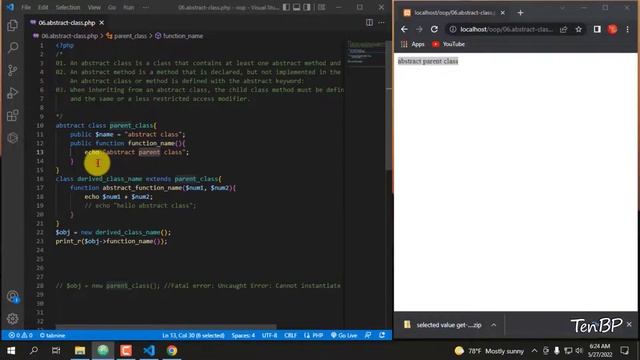Change indentation via Spaces: 4
Screen dimensions: 640x360
click(x=243, y=335)
